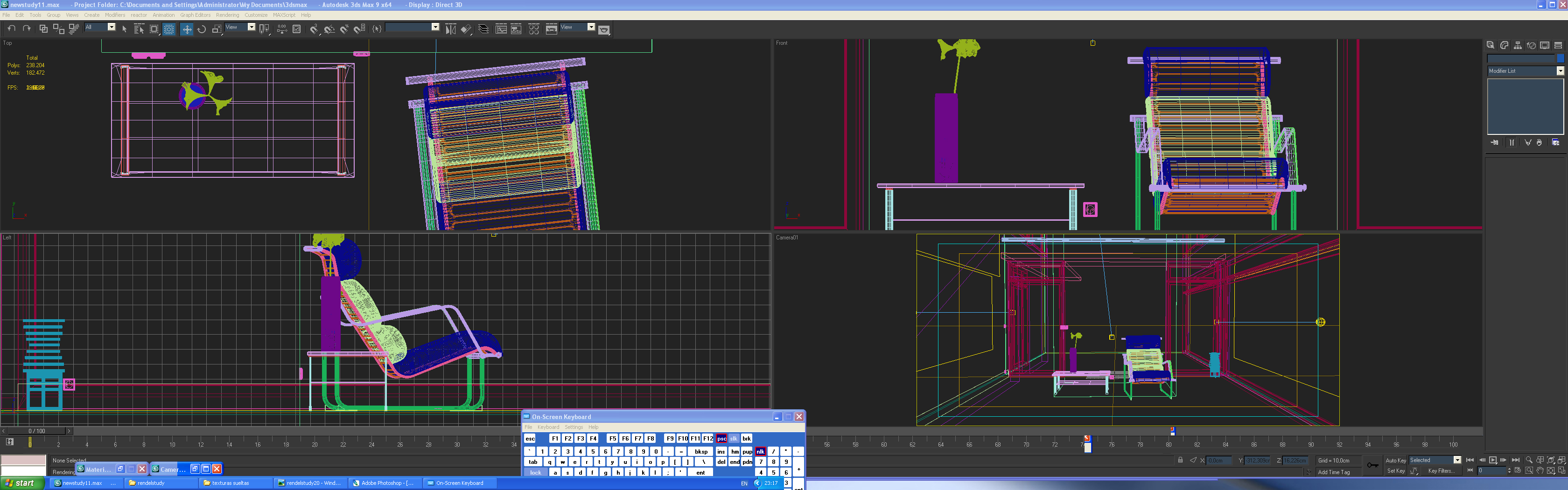Click the 0 / 100 time slider

pos(36,431)
